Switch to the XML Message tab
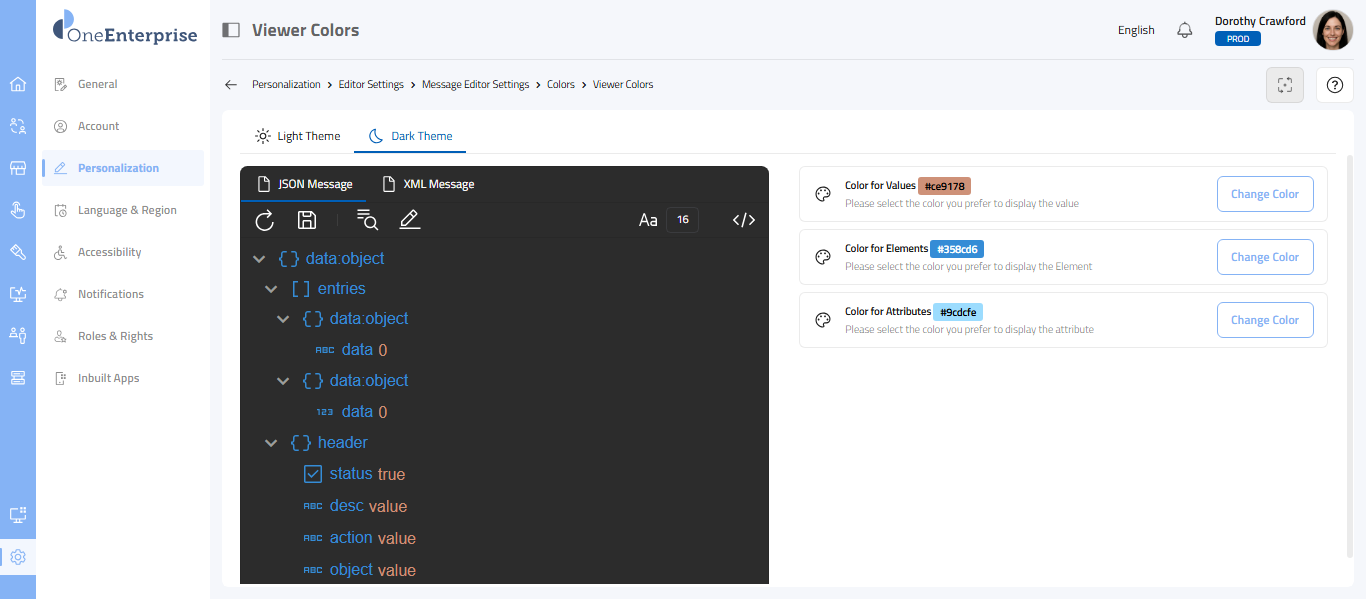Viewport: 1366px width, 599px height. tap(428, 184)
